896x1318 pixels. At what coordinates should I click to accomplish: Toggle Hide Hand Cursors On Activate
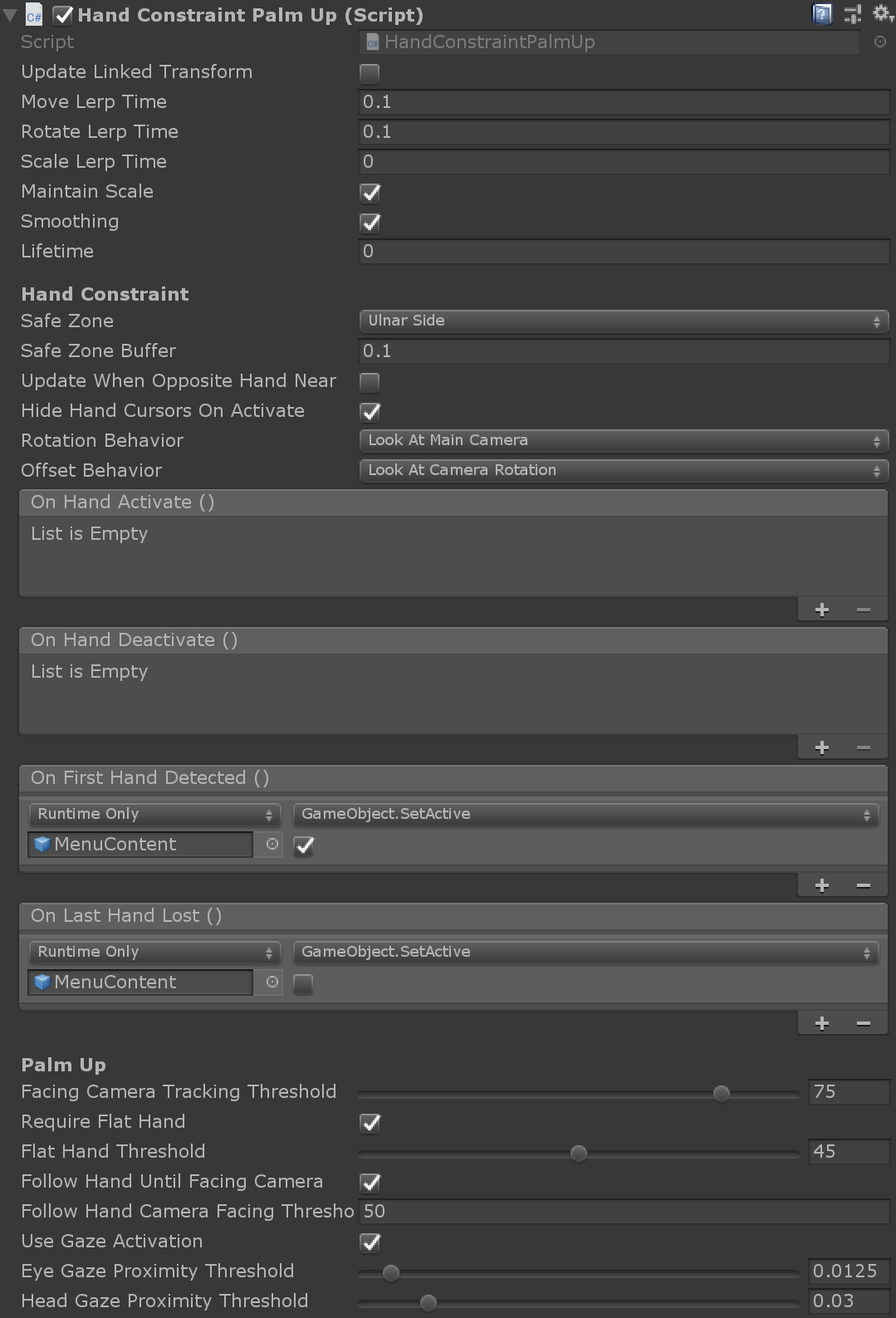[x=370, y=412]
